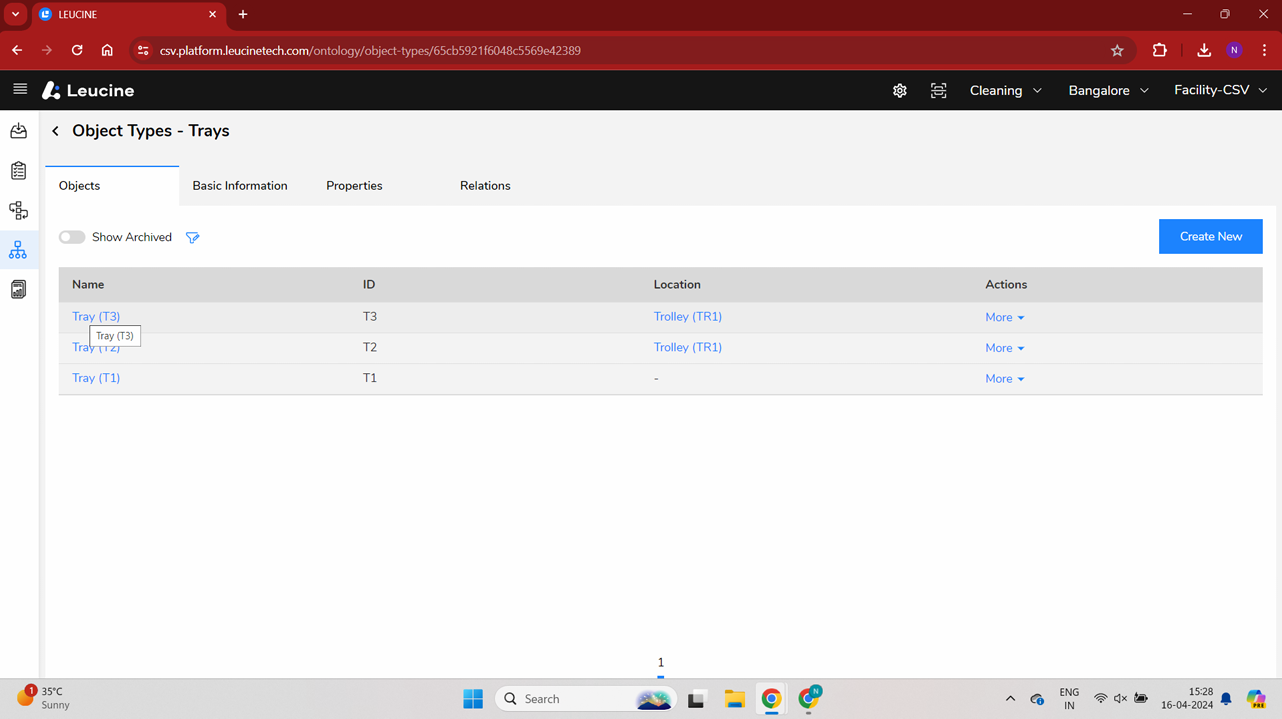The width and height of the screenshot is (1282, 719).
Task: Go back using arrow beside Object Types
Action: pyautogui.click(x=55, y=131)
